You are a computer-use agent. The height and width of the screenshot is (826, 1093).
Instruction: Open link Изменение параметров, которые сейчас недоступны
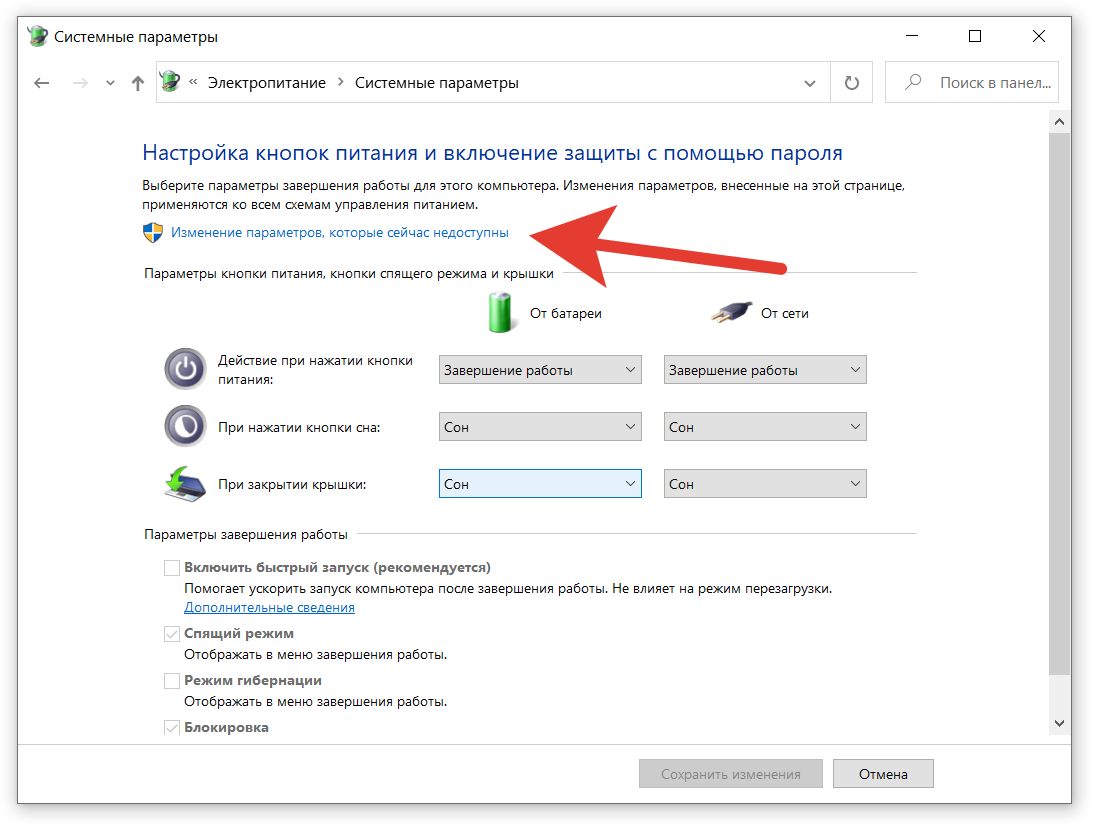(340, 232)
